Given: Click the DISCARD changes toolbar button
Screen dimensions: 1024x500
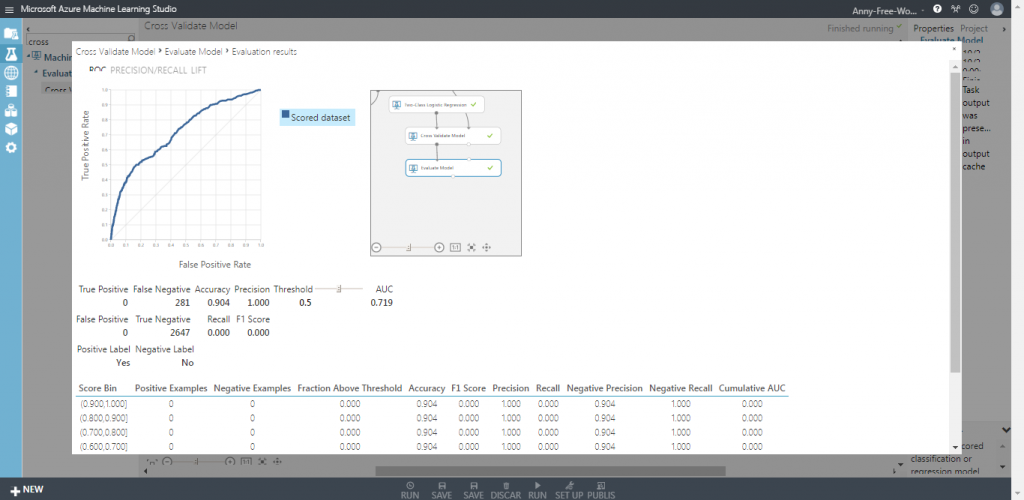Looking at the screenshot, I should (x=505, y=490).
